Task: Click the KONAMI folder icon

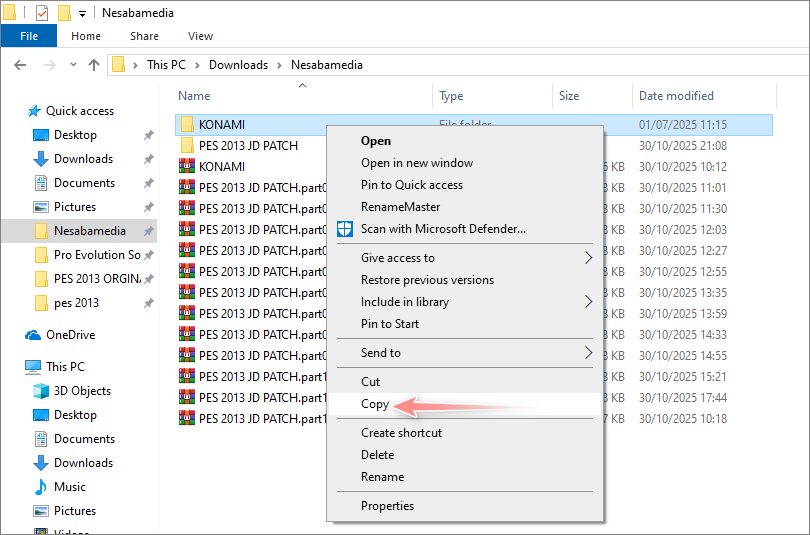Action: tap(187, 124)
